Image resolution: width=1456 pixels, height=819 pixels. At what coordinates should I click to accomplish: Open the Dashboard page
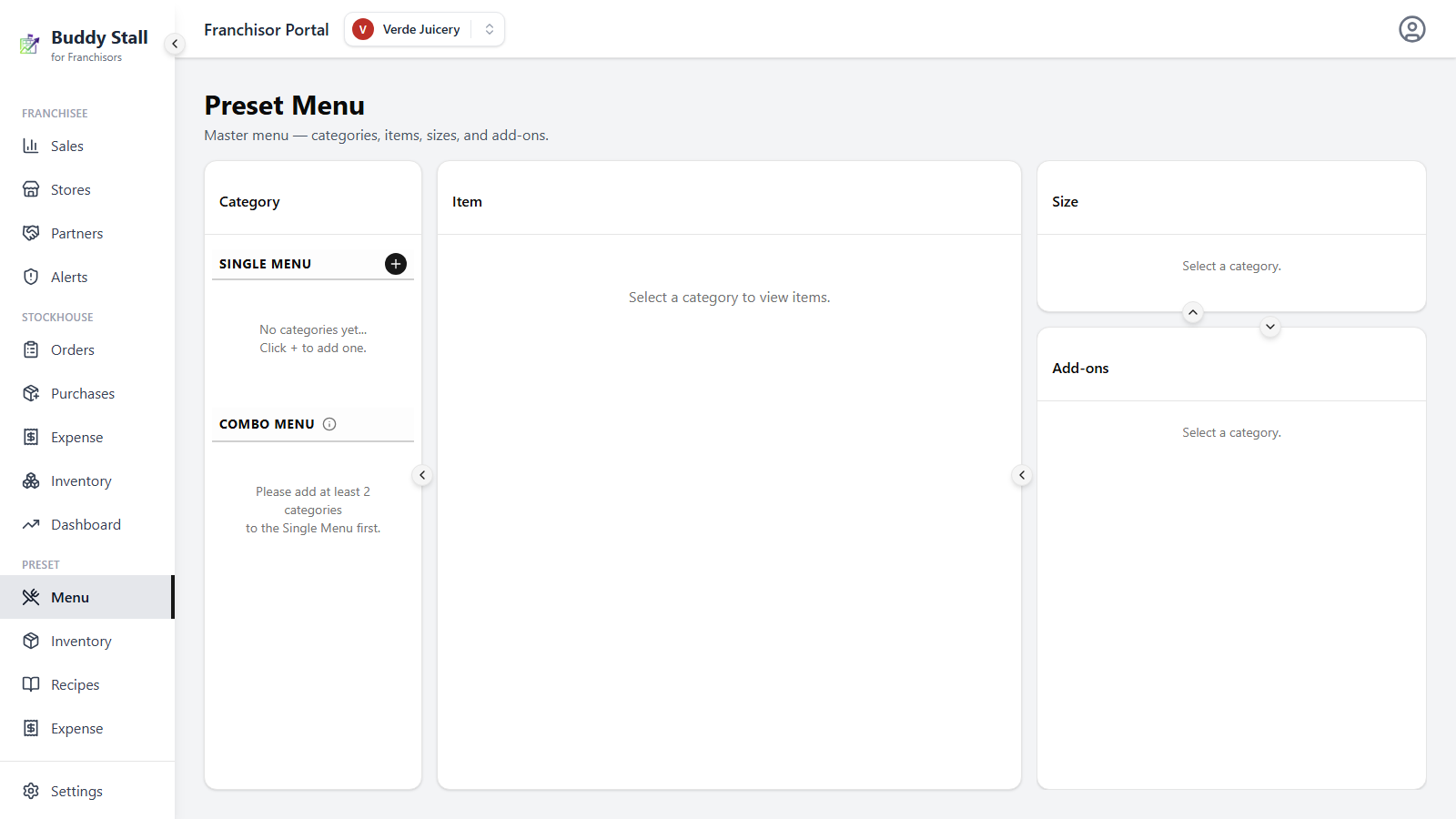pos(87,524)
